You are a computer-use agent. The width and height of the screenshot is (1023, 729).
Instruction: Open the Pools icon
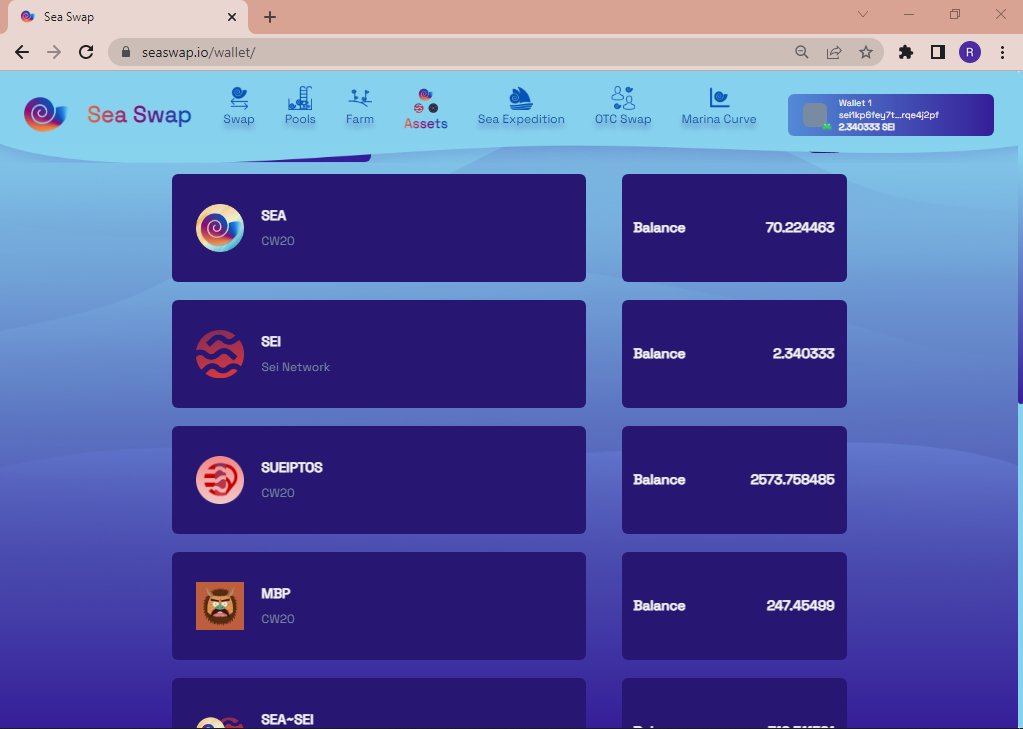coord(300,98)
